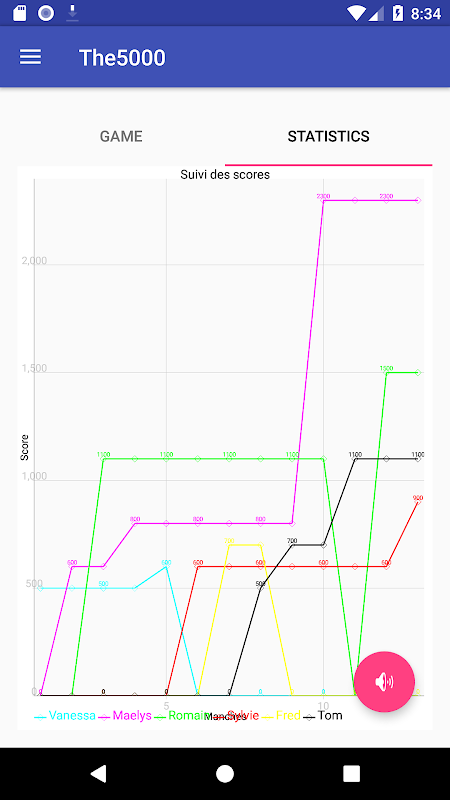Select the STATISTICS tab
The height and width of the screenshot is (800, 450).
(329, 136)
